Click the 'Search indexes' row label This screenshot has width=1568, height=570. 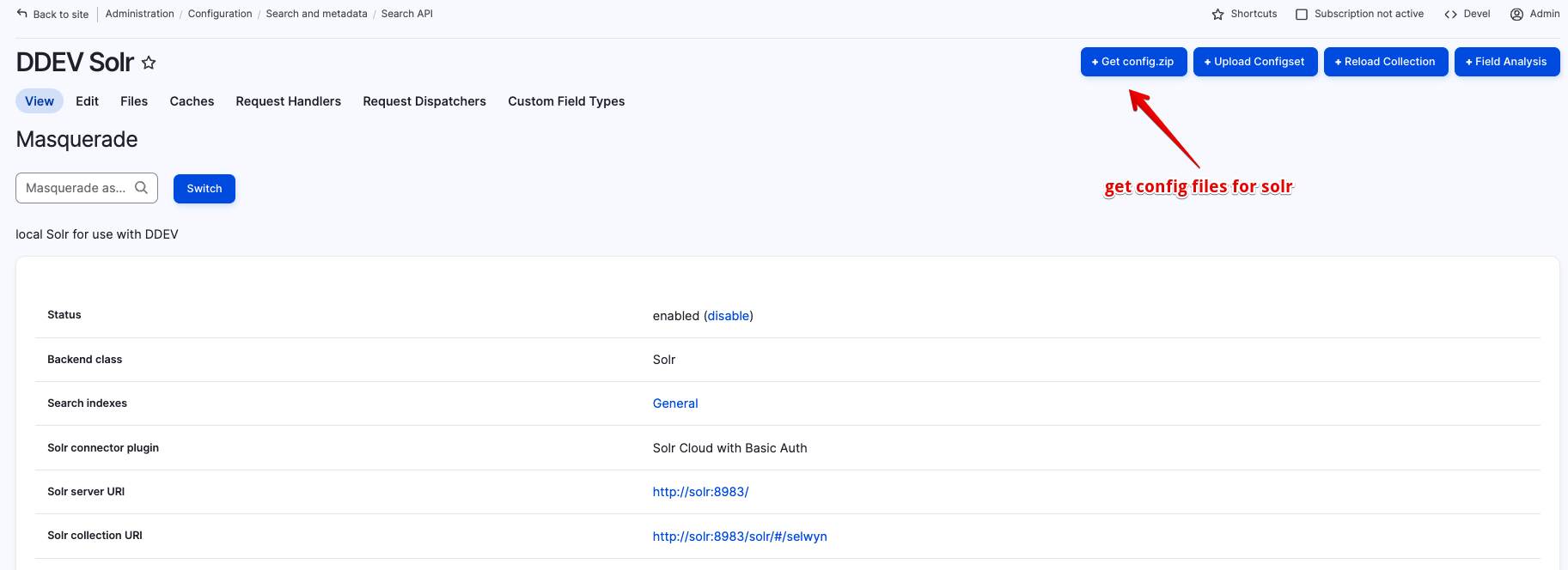pos(88,403)
